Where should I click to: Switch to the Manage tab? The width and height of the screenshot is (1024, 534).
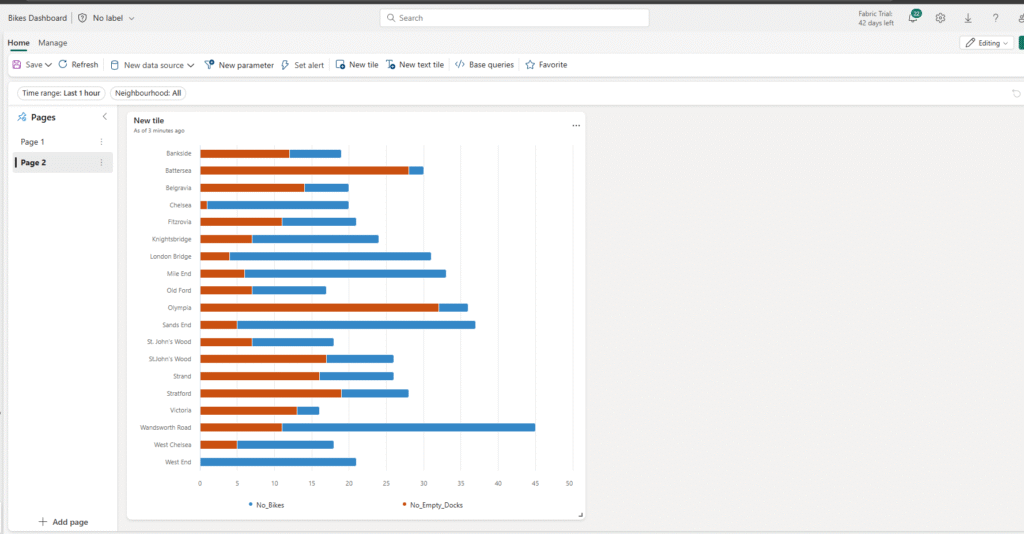53,43
